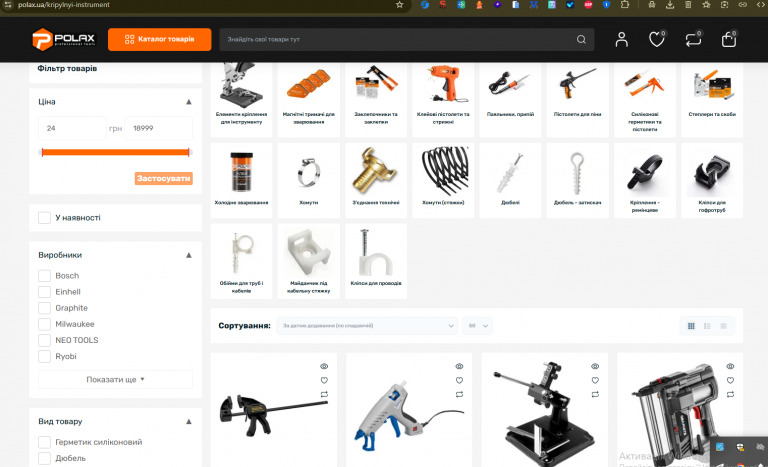Open the items-per-page 50 dropdown
The height and width of the screenshot is (467, 768).
(478, 326)
